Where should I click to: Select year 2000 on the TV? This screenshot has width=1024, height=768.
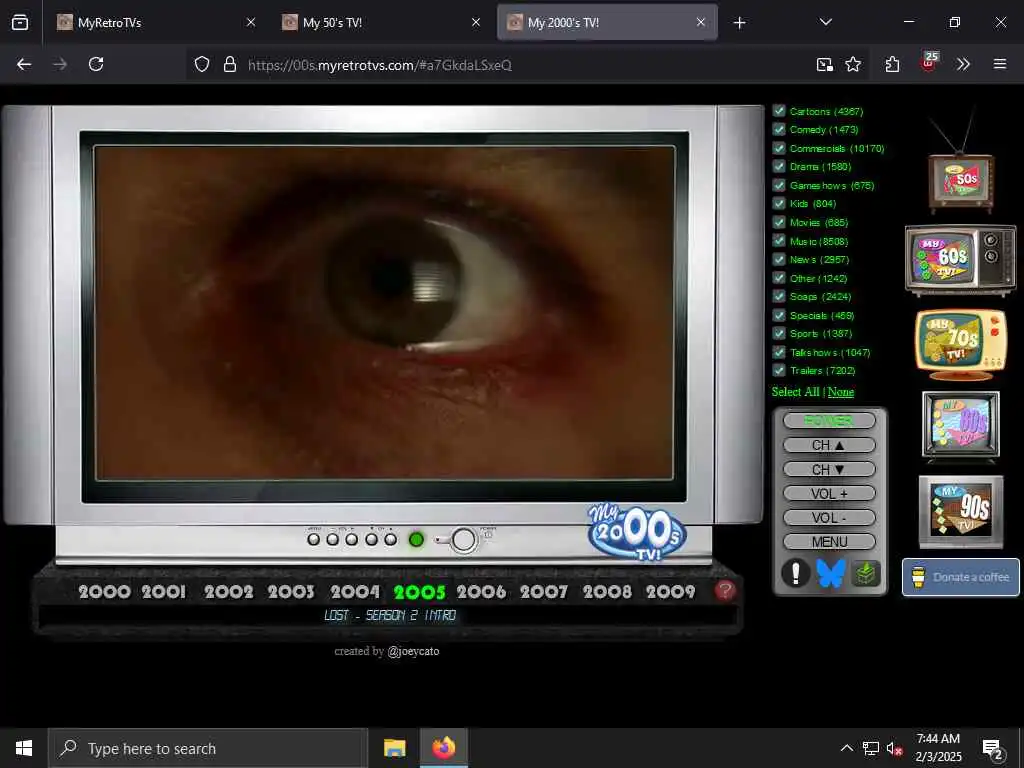(x=104, y=592)
